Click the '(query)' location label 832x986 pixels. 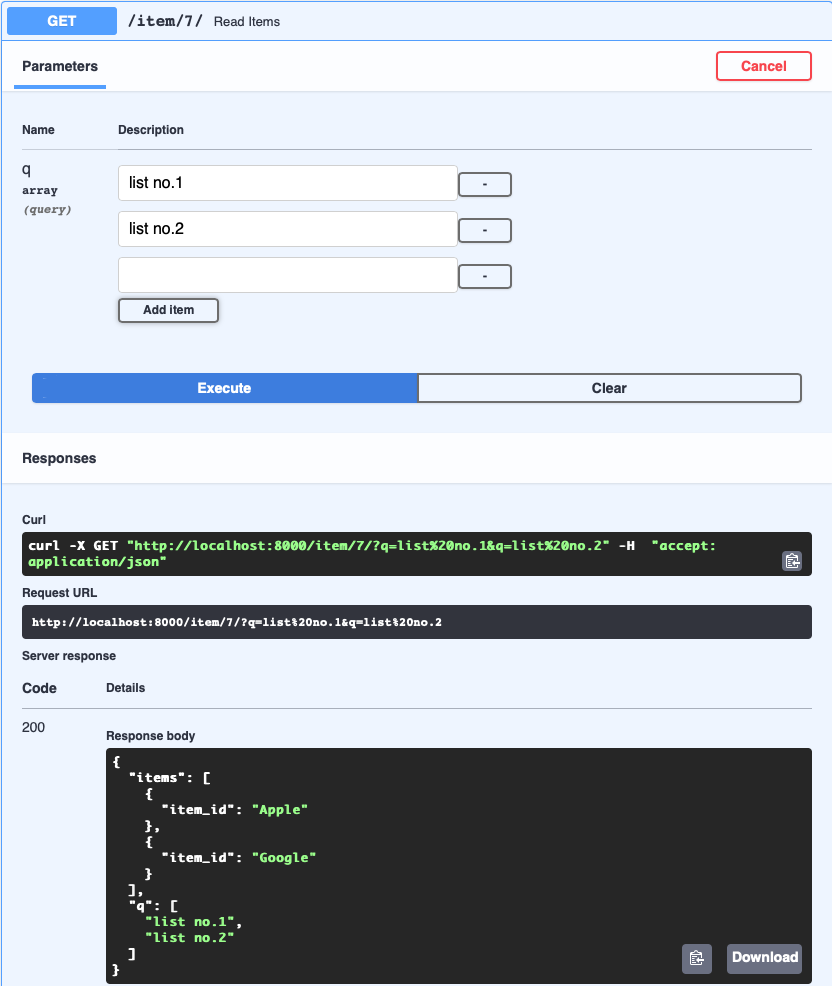tap(47, 209)
